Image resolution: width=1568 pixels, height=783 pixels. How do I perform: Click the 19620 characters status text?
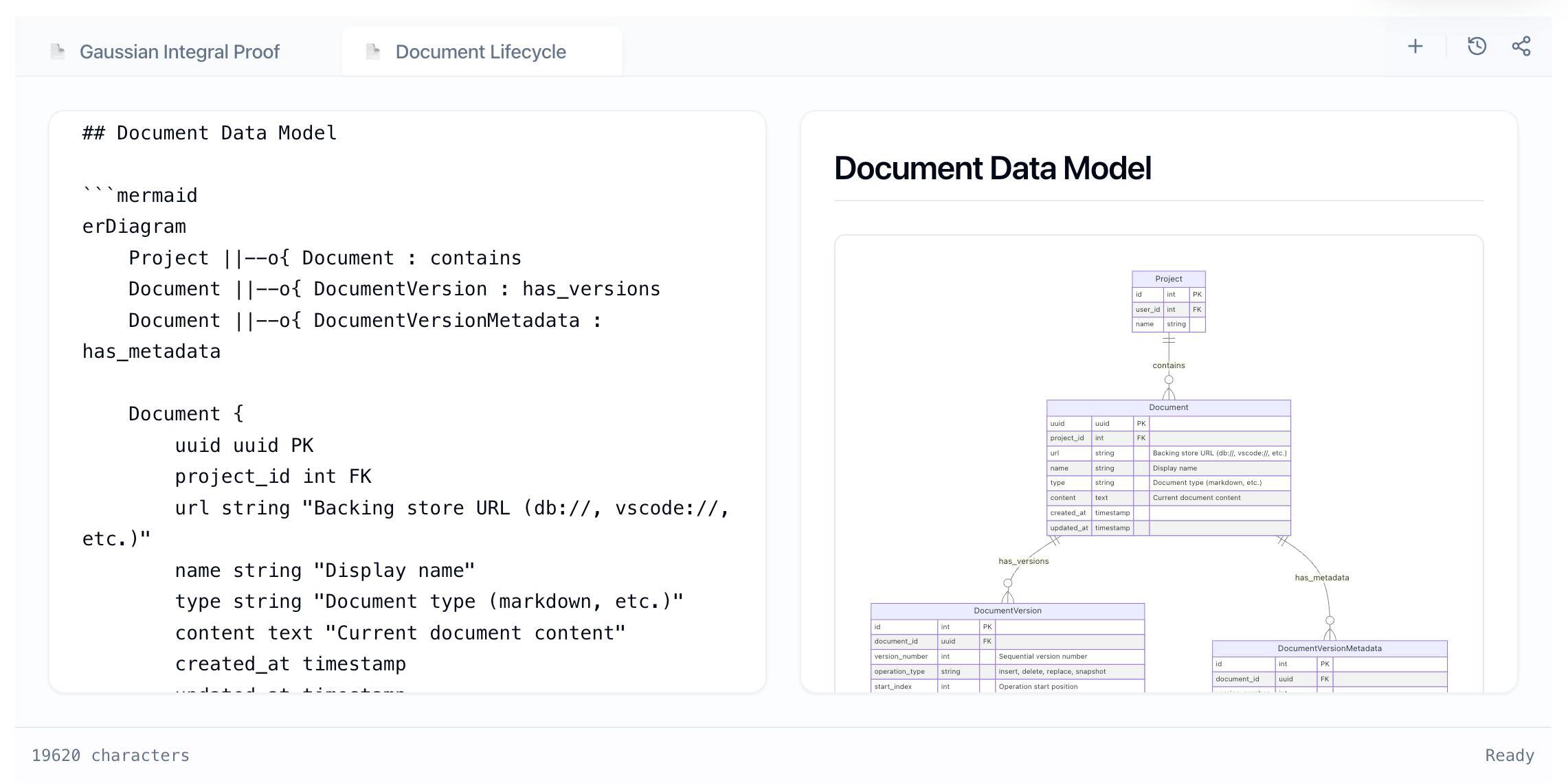tap(111, 756)
